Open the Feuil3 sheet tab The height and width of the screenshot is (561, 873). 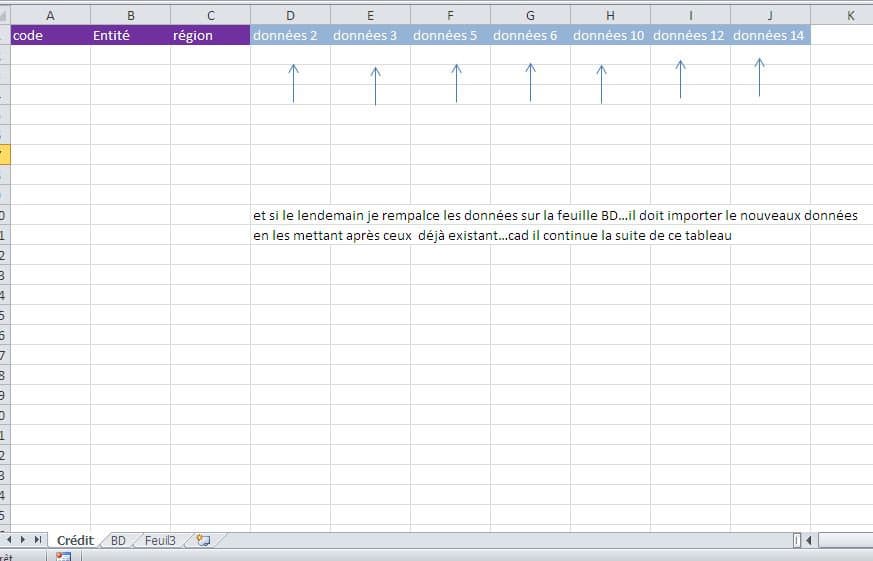[160, 540]
